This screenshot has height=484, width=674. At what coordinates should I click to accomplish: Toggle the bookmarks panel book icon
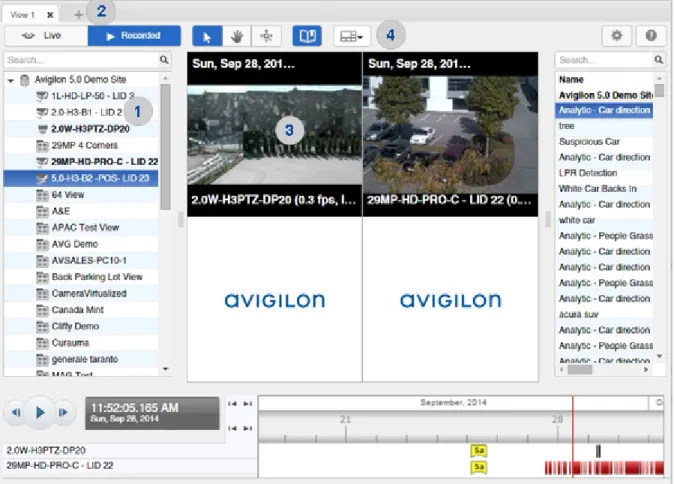[x=307, y=36]
